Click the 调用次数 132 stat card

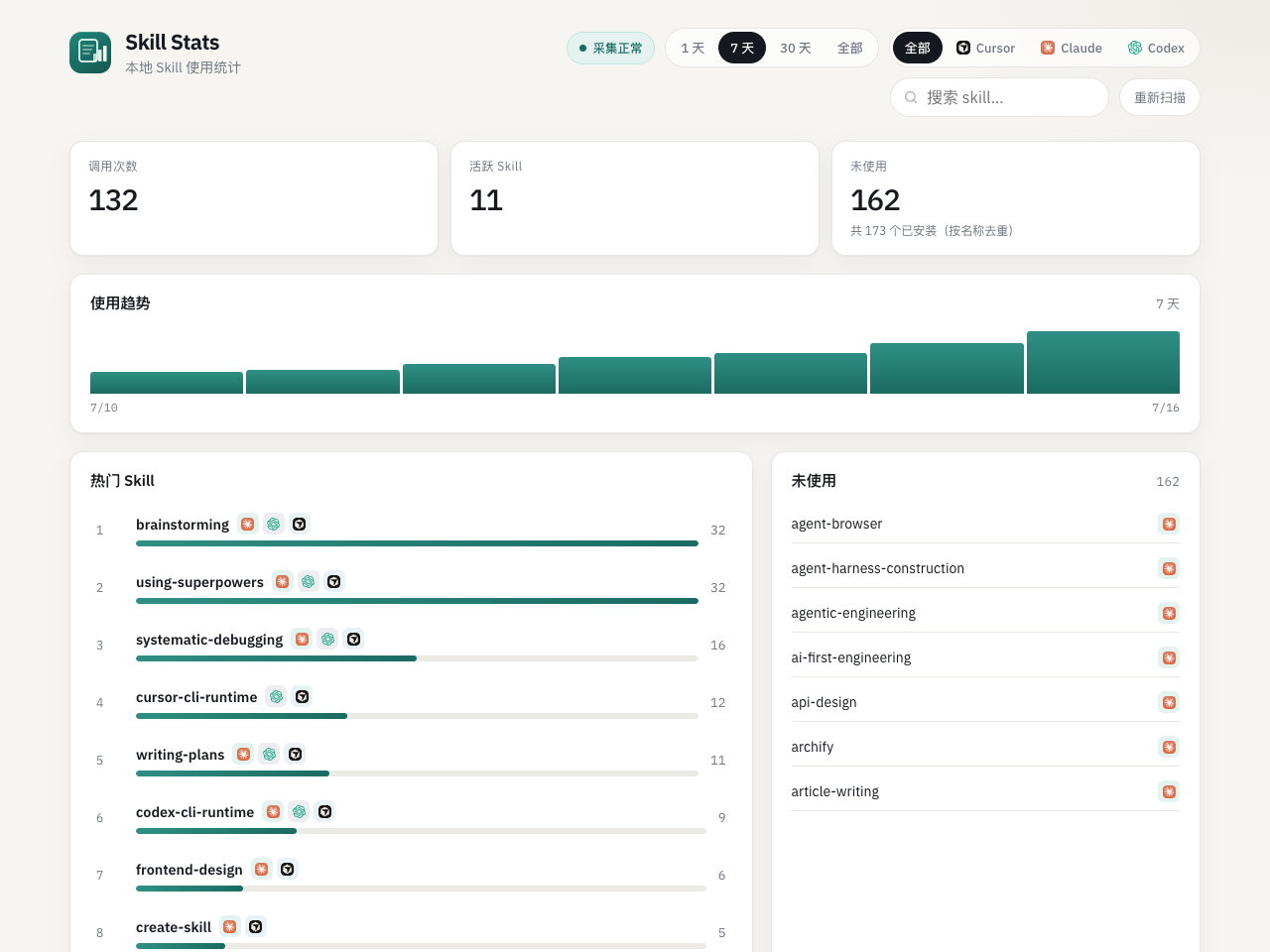click(x=254, y=198)
